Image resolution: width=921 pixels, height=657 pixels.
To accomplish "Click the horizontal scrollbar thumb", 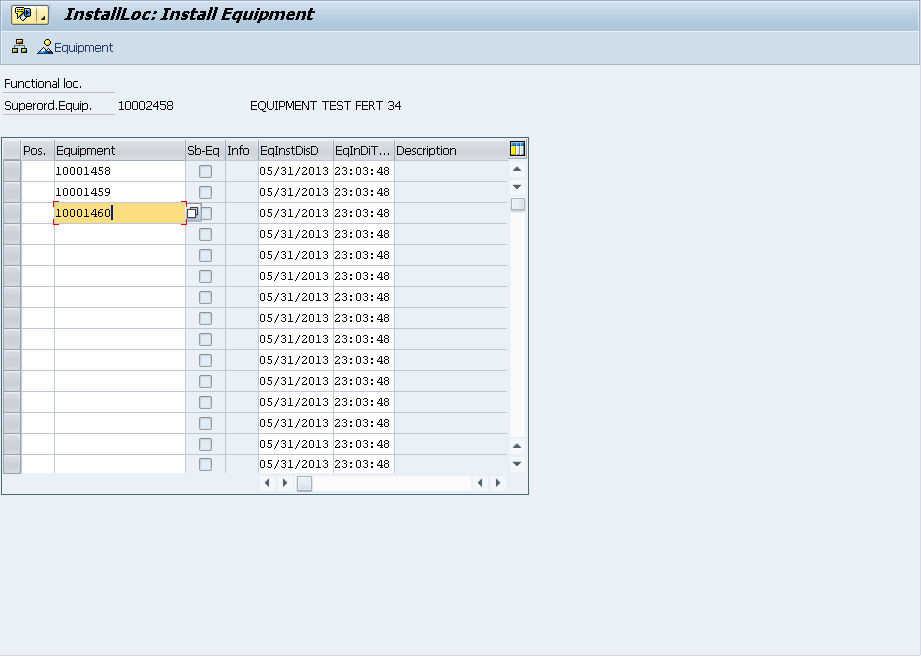I will coord(304,483).
